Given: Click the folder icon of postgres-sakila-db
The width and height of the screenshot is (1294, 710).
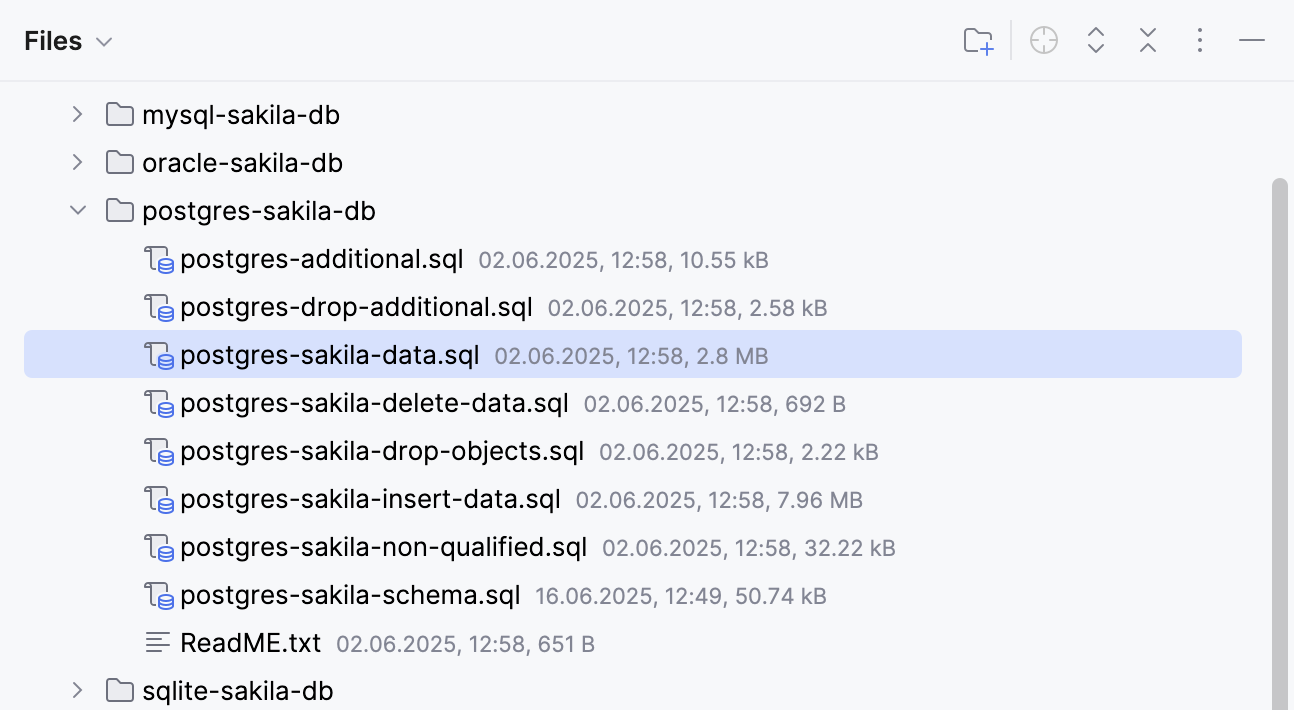Looking at the screenshot, I should [119, 210].
